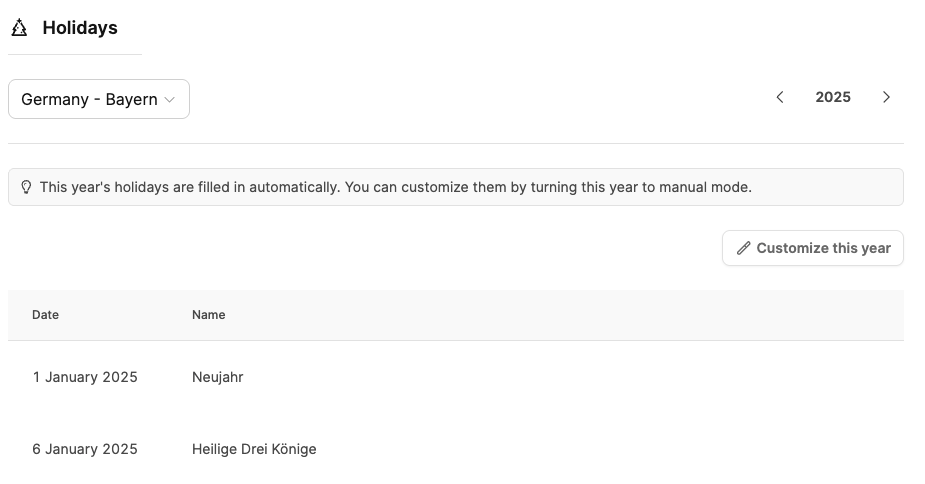This screenshot has height=484, width=925.
Task: Select the 1 January 2025 date cell
Action: tap(85, 377)
